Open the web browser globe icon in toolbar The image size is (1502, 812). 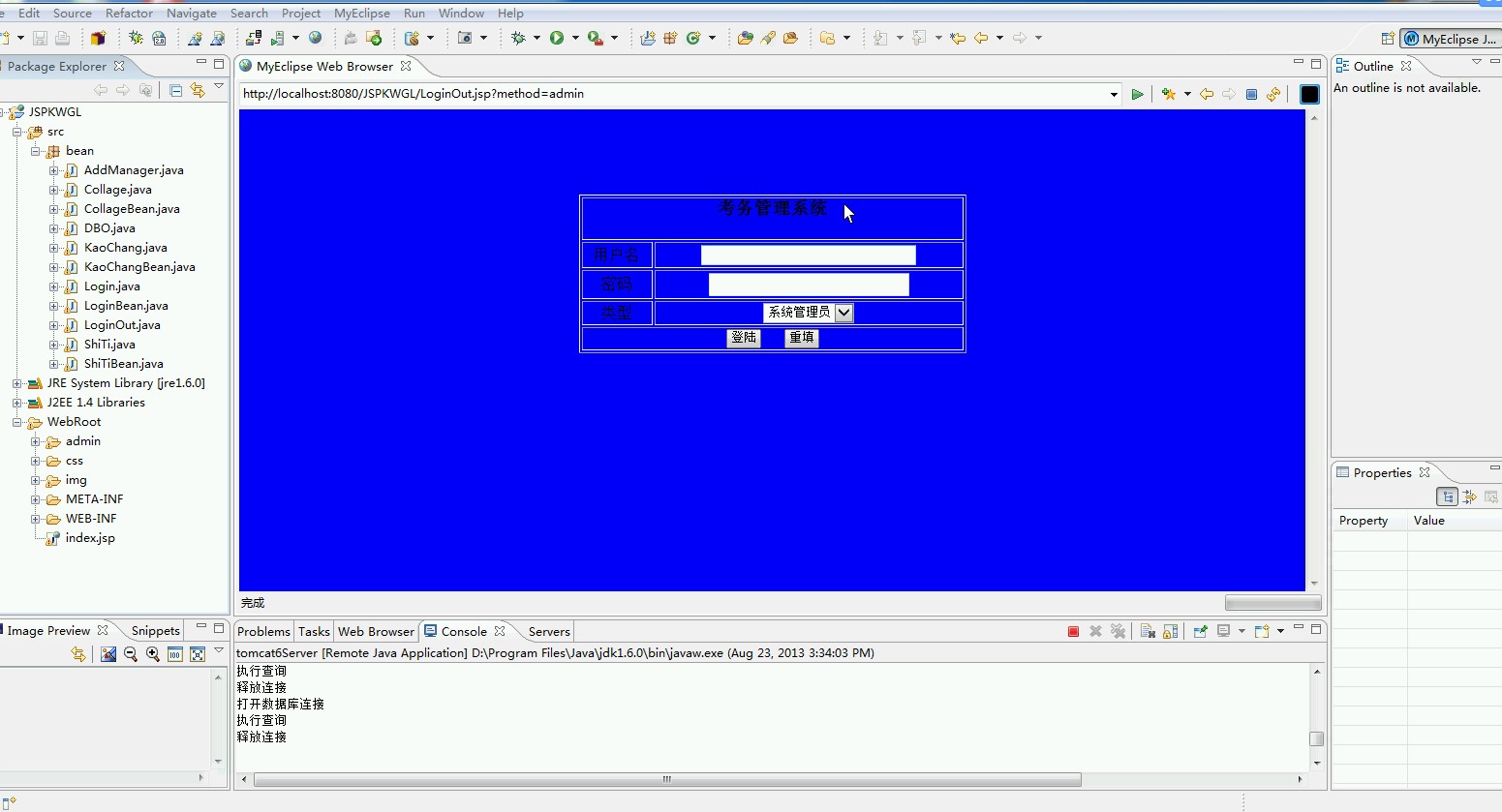[x=315, y=38]
